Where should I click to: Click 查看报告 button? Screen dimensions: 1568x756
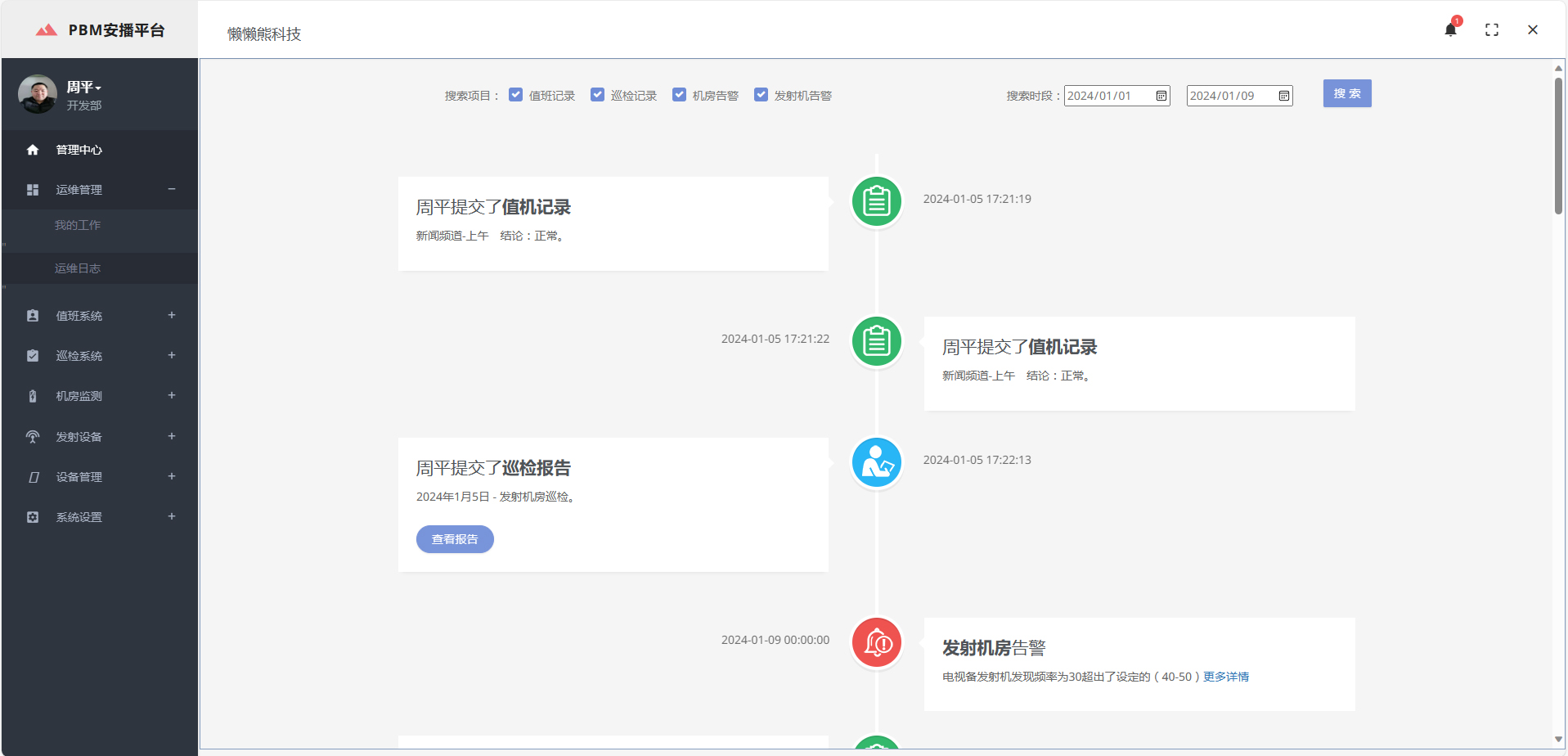click(455, 539)
